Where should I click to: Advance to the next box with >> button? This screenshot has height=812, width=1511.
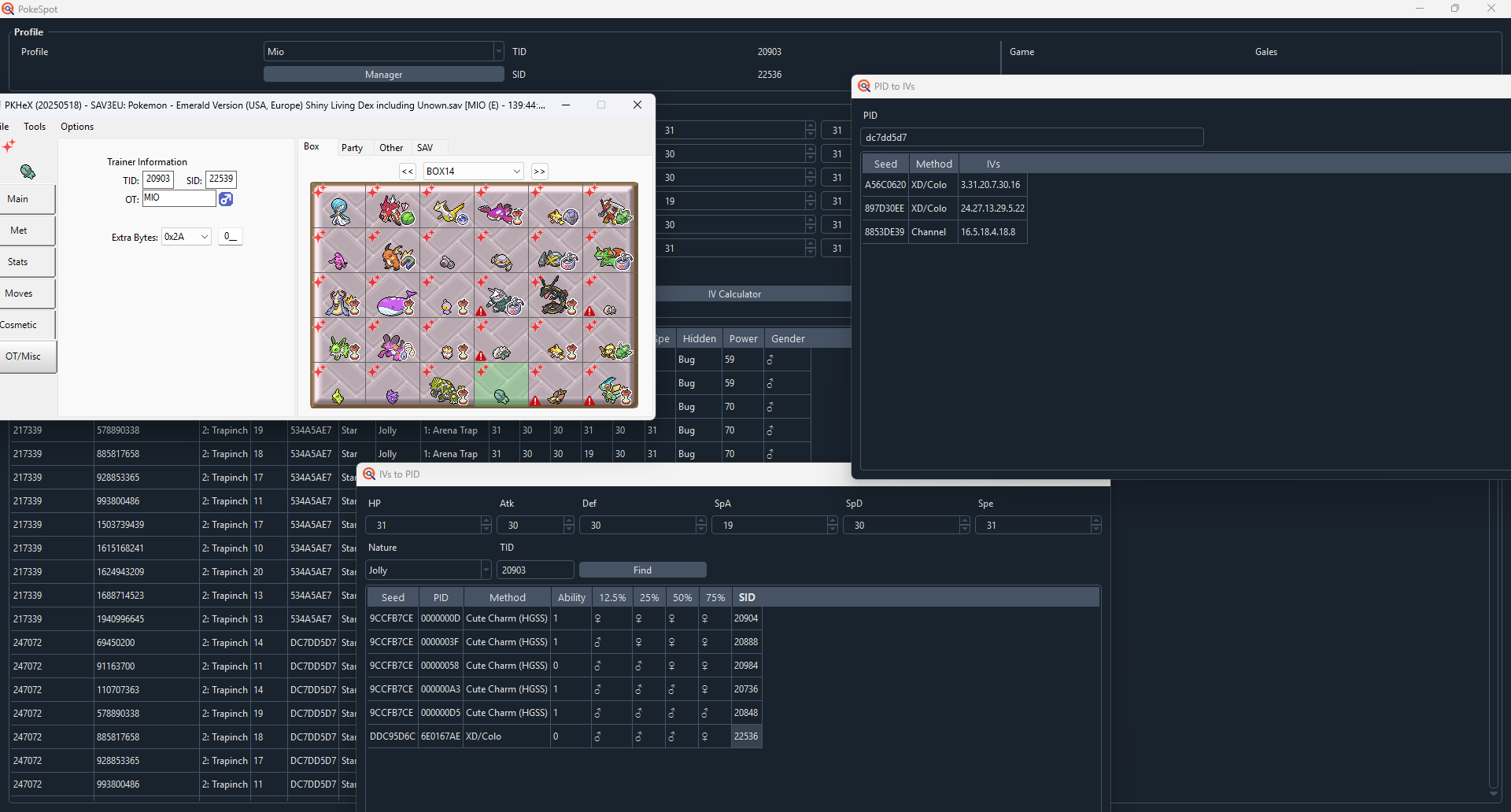pyautogui.click(x=539, y=172)
